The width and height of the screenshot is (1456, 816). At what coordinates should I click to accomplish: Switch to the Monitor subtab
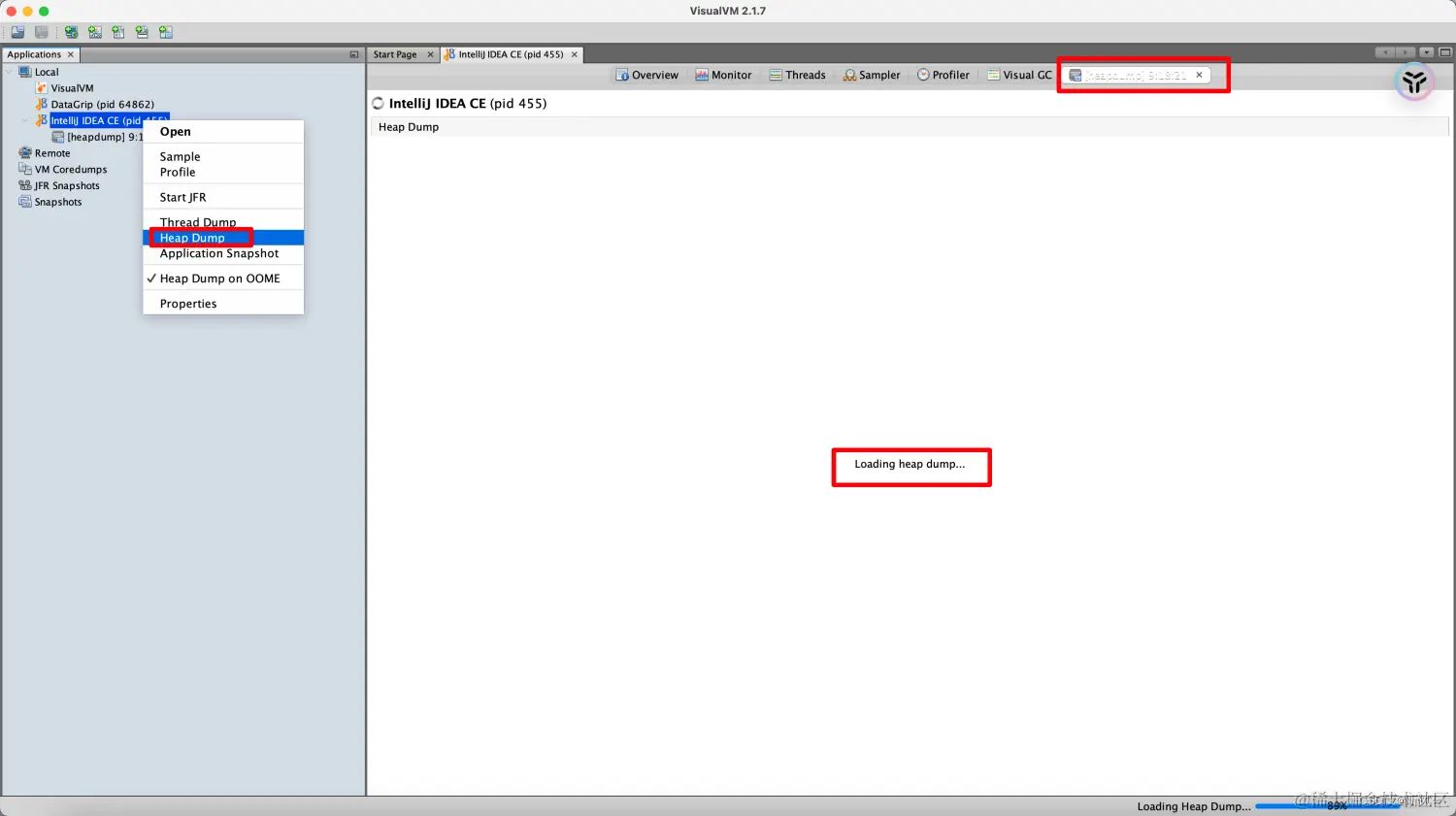(x=724, y=75)
